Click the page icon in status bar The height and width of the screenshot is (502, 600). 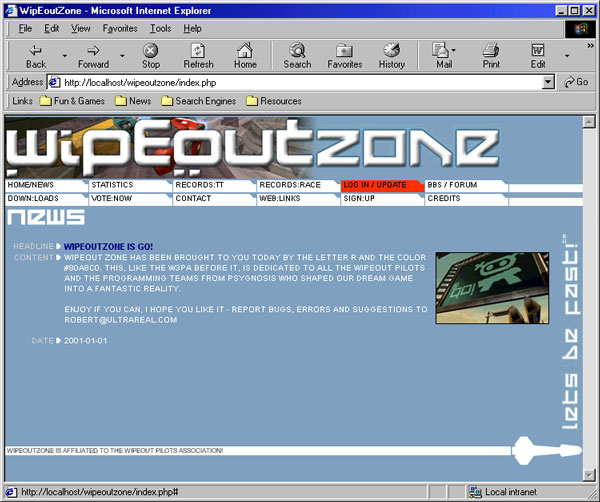coord(11,492)
